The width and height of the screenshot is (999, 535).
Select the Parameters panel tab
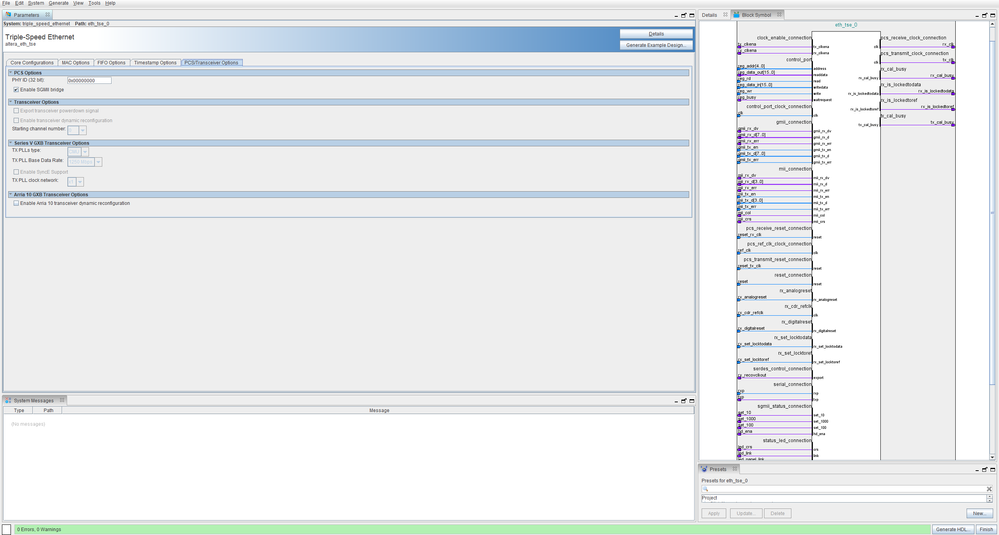[x=26, y=15]
